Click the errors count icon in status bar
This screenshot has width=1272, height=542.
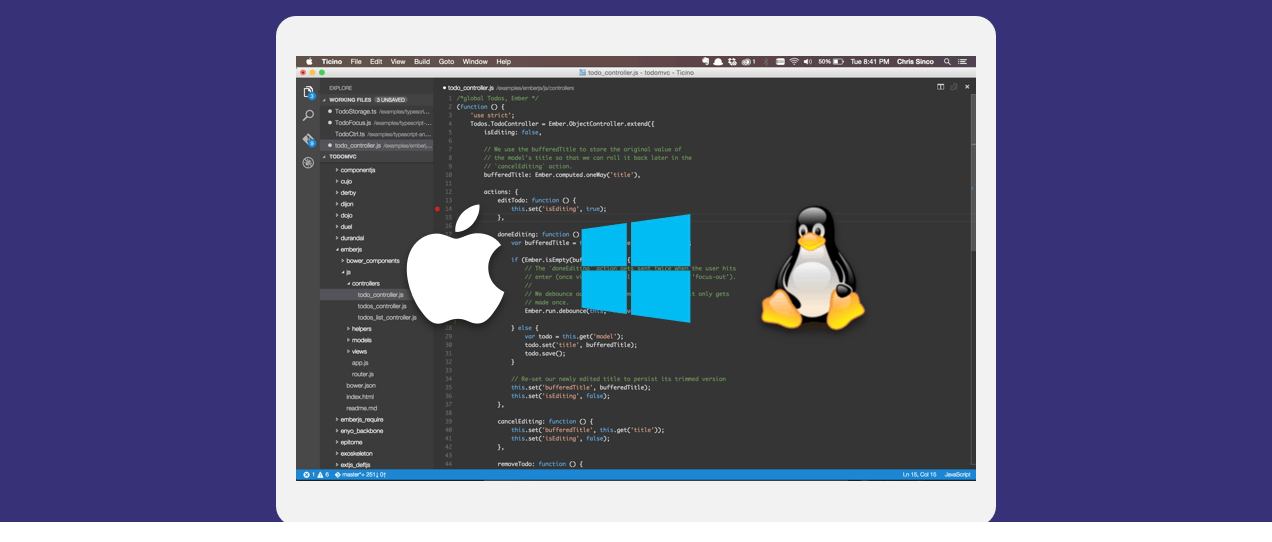coord(308,474)
